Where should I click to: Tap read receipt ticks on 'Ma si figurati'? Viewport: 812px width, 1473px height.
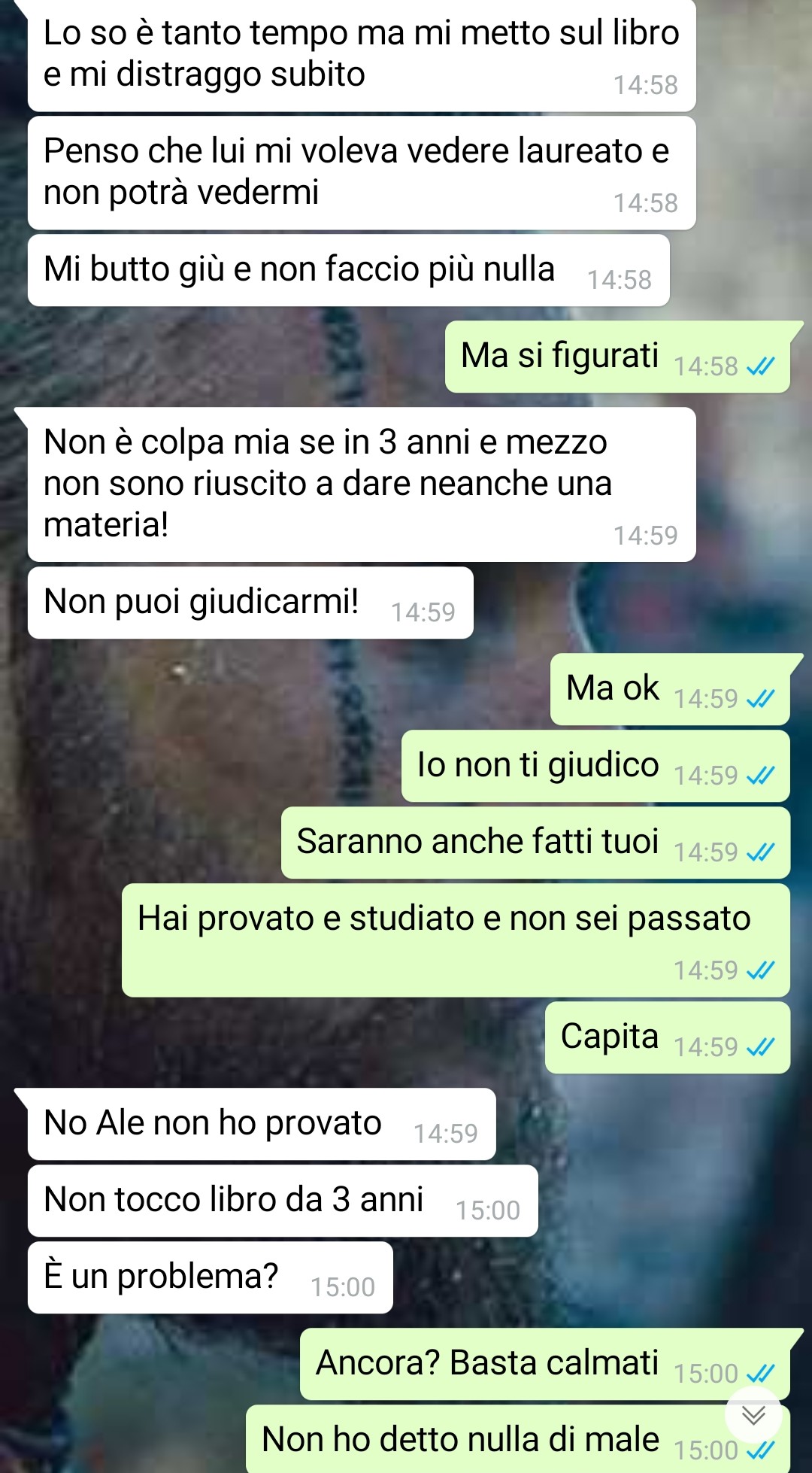[760, 366]
